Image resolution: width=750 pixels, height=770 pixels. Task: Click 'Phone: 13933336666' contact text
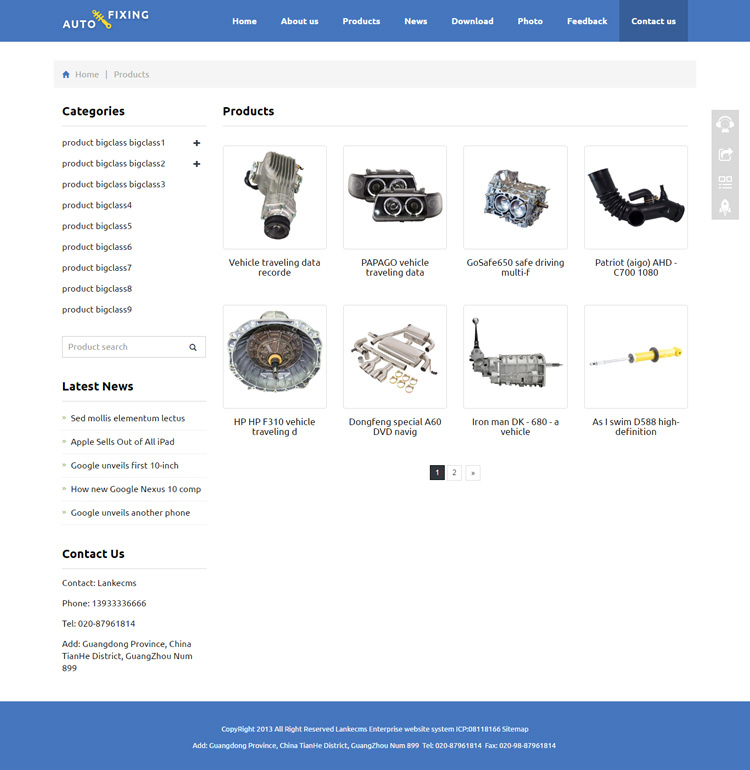click(104, 604)
